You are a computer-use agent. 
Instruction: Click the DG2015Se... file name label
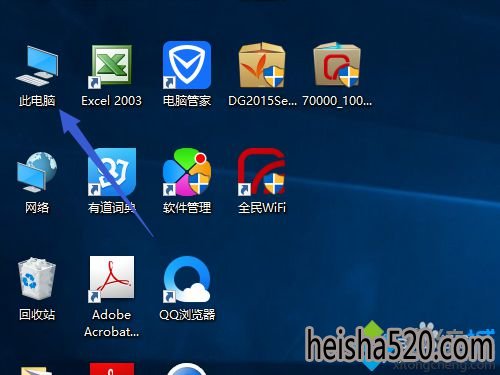click(262, 101)
